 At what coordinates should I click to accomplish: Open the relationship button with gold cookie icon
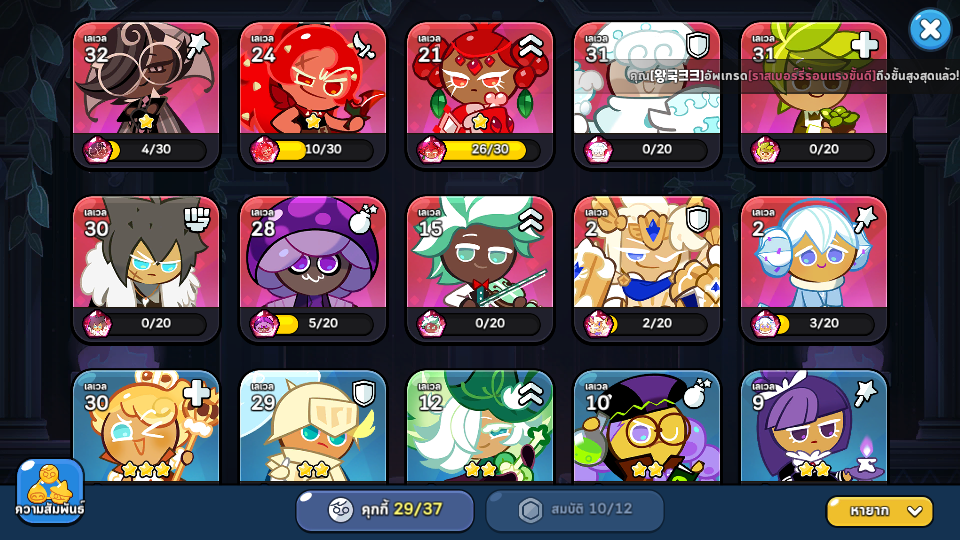click(50, 490)
